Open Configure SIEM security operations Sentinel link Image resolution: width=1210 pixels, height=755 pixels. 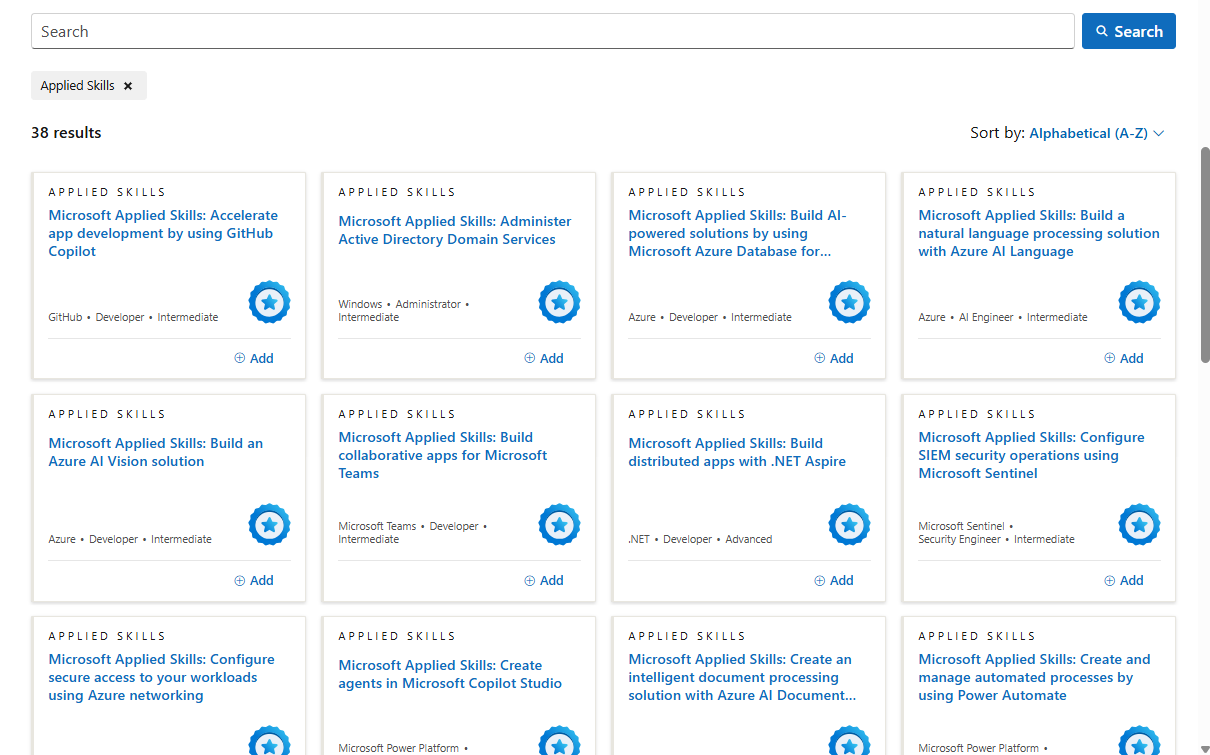(x=1031, y=455)
